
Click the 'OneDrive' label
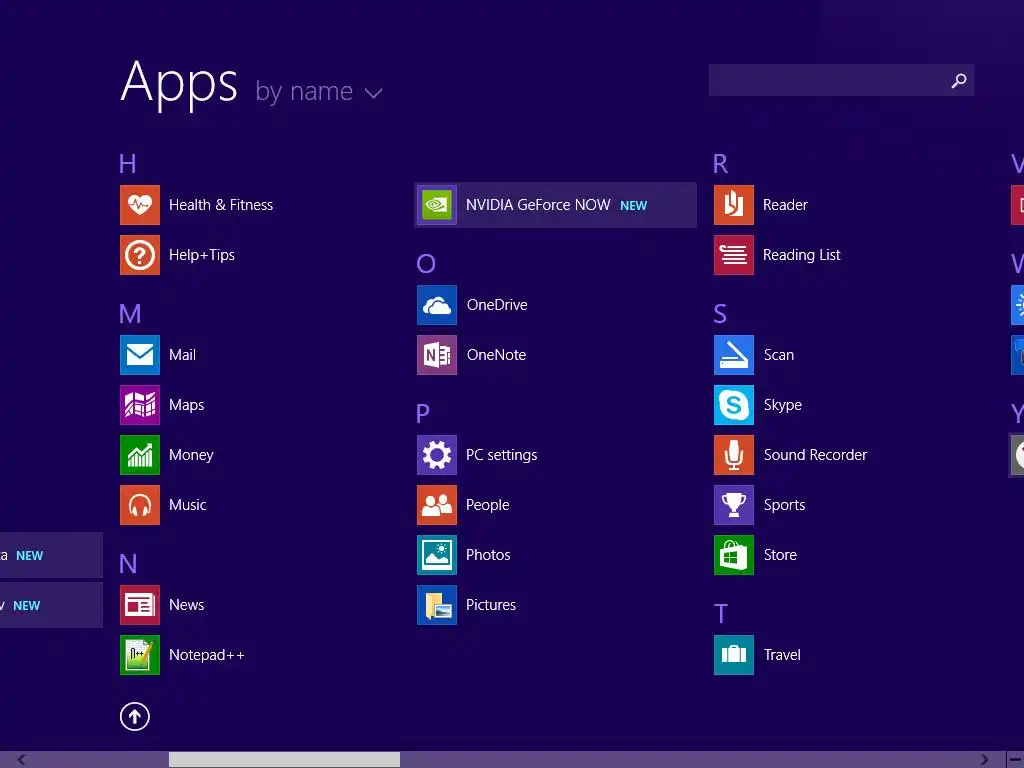(x=497, y=305)
